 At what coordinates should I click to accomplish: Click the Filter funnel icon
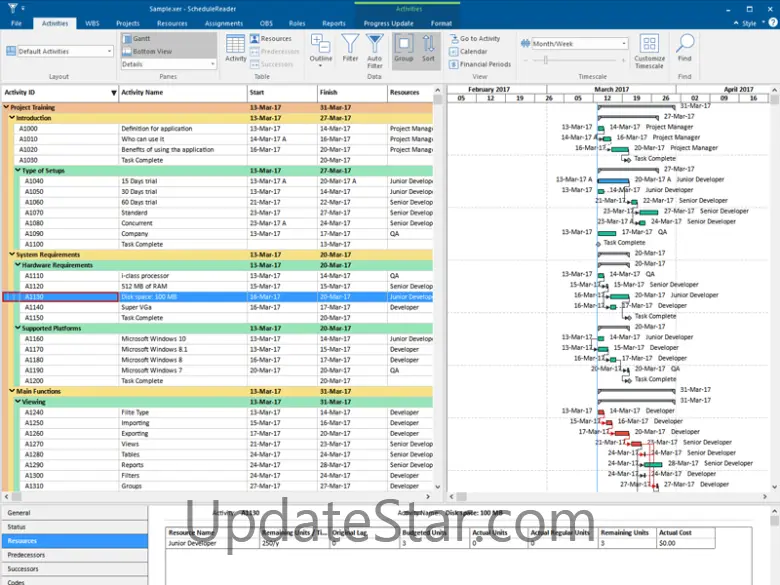[350, 44]
